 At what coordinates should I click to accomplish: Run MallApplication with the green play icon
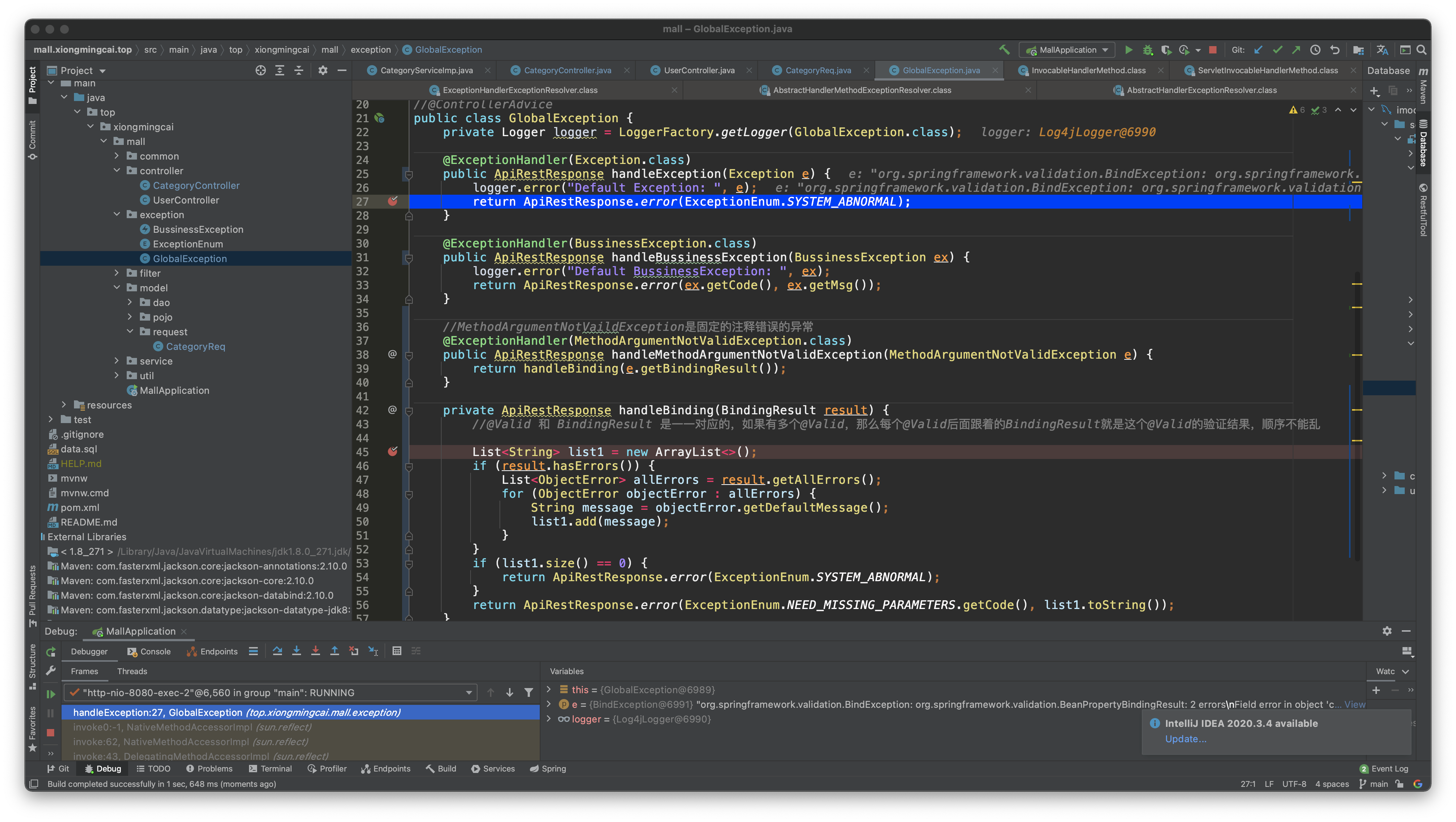pos(1128,50)
